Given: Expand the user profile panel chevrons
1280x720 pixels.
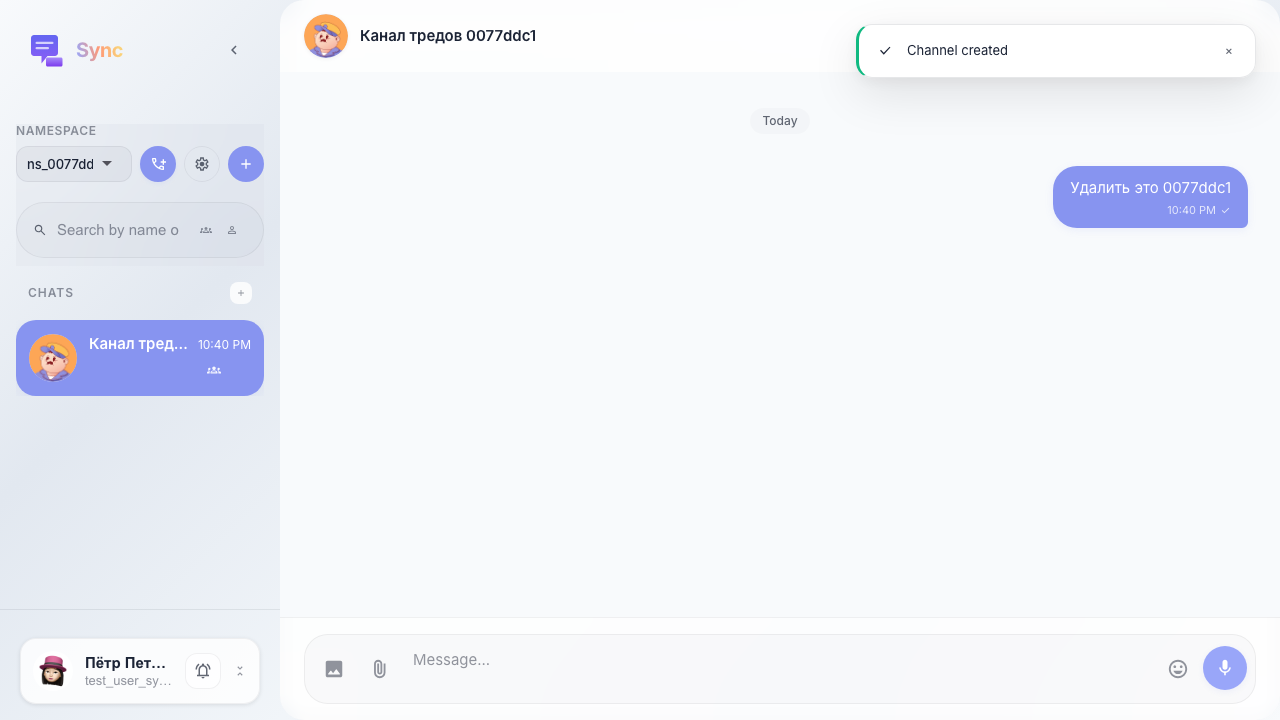Looking at the screenshot, I should tap(240, 671).
